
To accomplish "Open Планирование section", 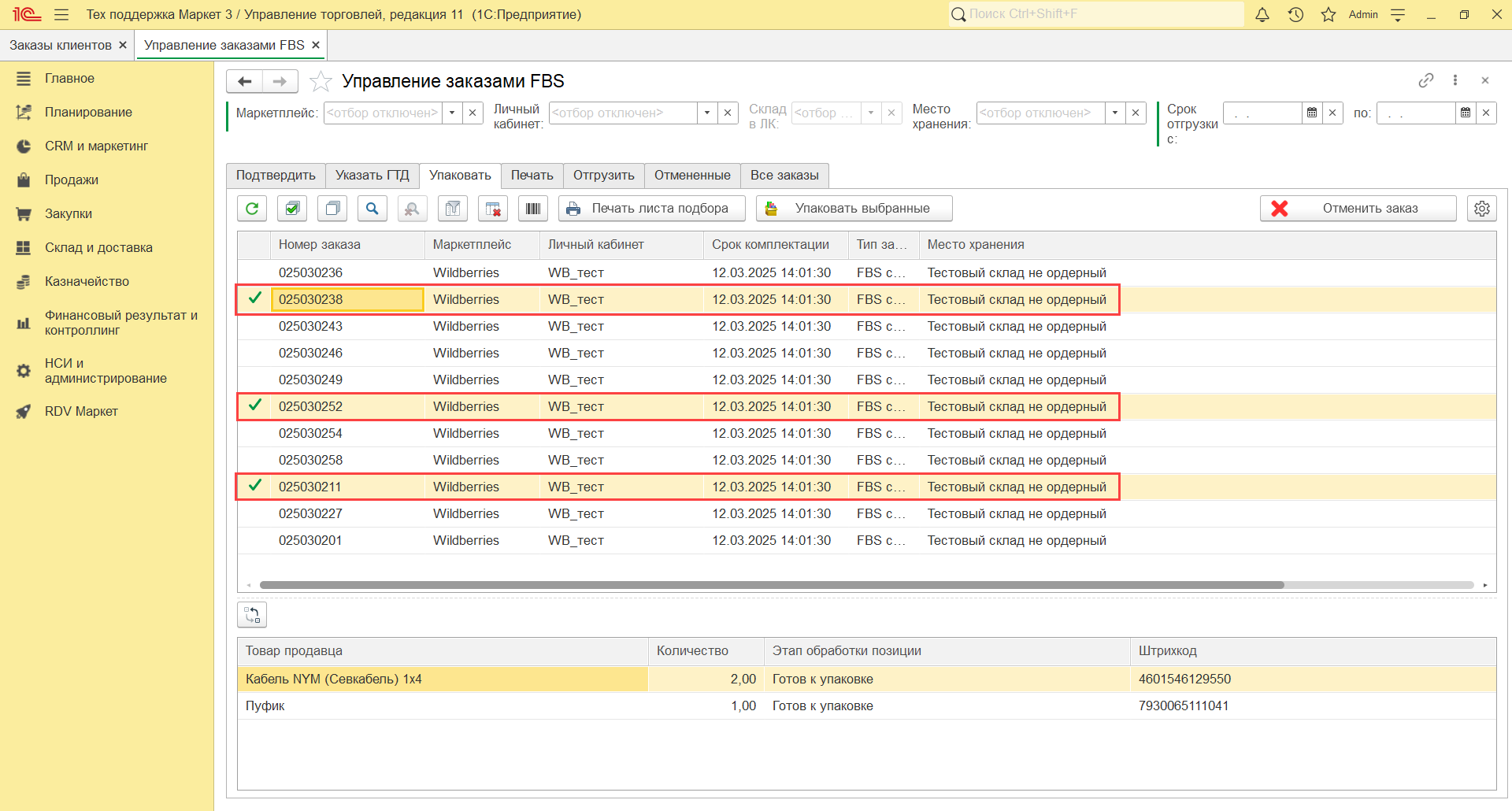I will click(88, 112).
